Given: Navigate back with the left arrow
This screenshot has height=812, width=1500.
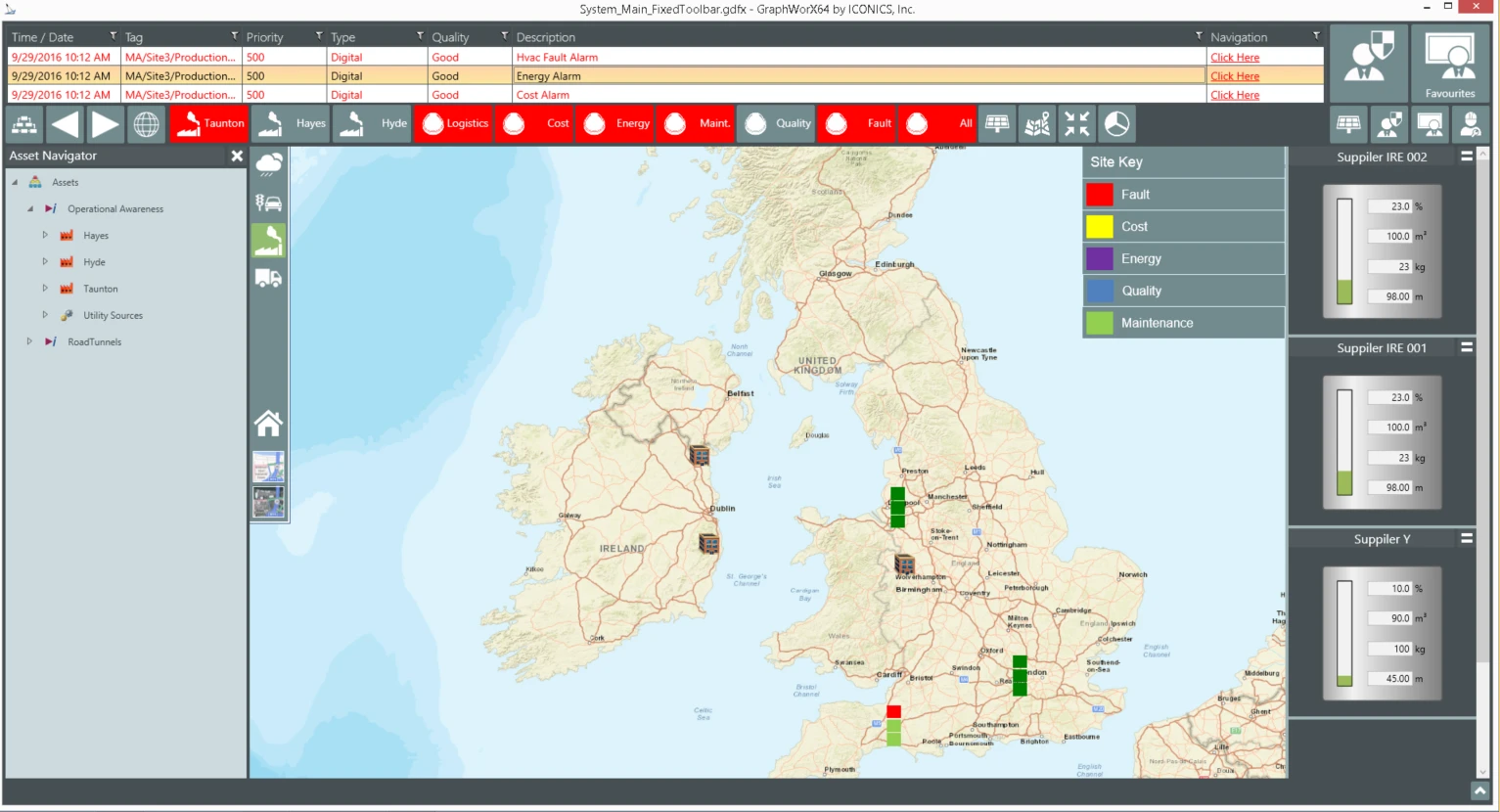Looking at the screenshot, I should pyautogui.click(x=66, y=124).
